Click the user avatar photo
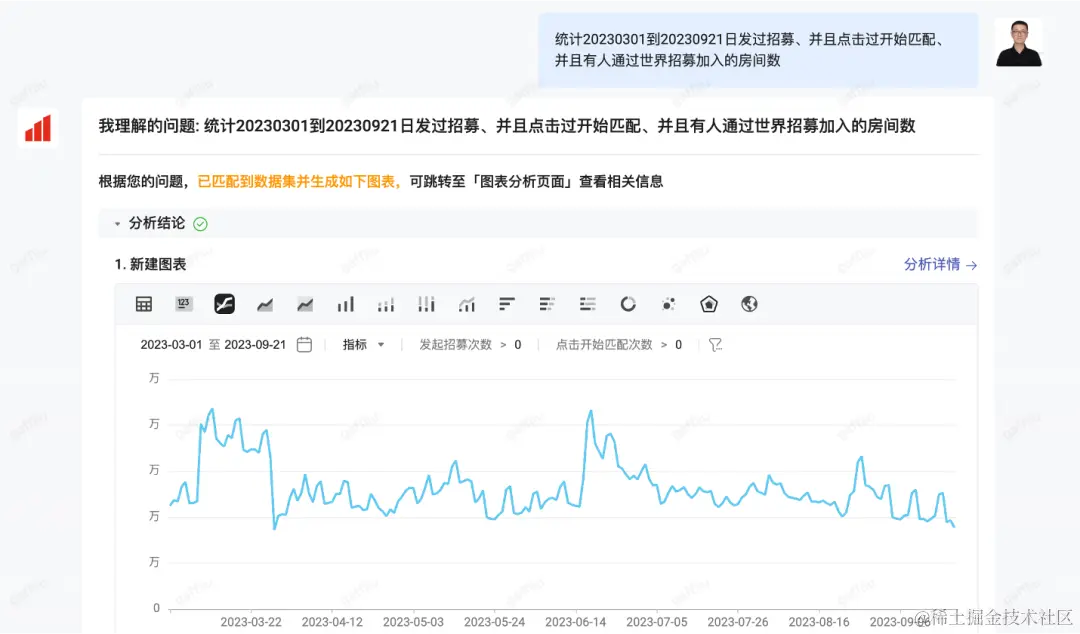1080x634 pixels. point(1019,43)
